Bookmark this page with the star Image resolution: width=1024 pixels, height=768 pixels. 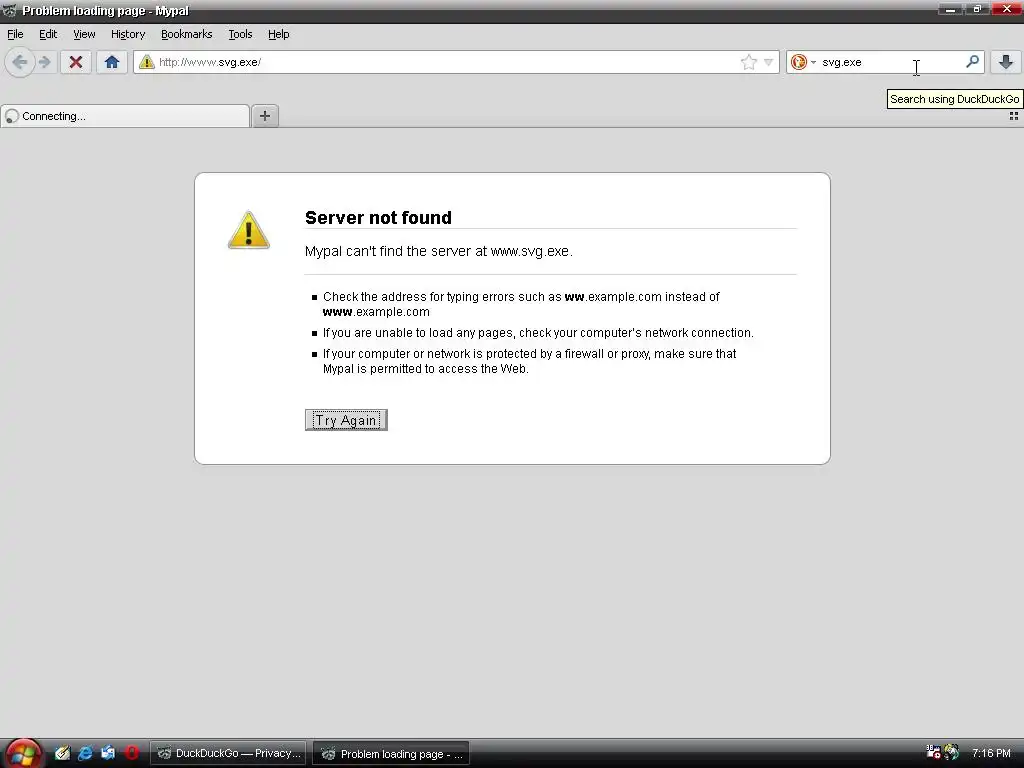click(748, 62)
